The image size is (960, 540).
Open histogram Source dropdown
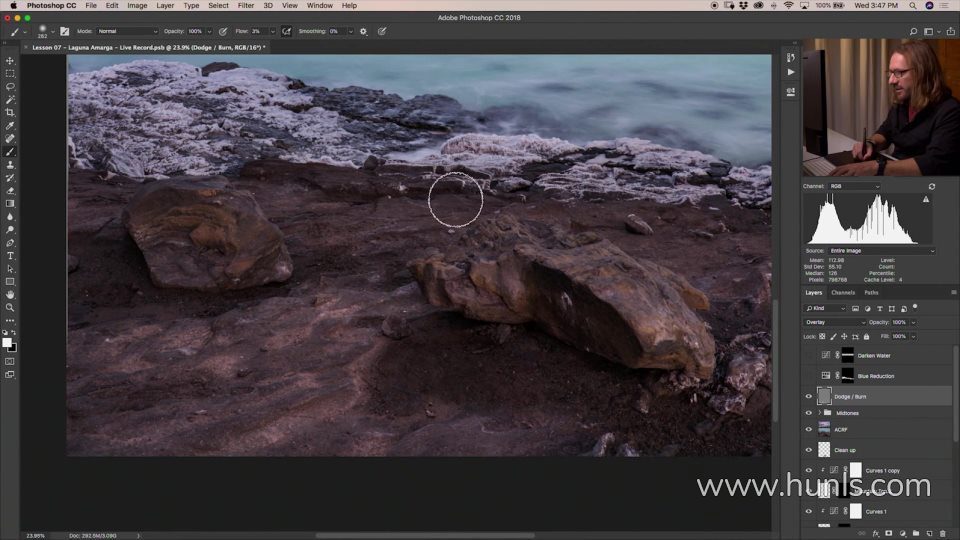click(x=882, y=250)
